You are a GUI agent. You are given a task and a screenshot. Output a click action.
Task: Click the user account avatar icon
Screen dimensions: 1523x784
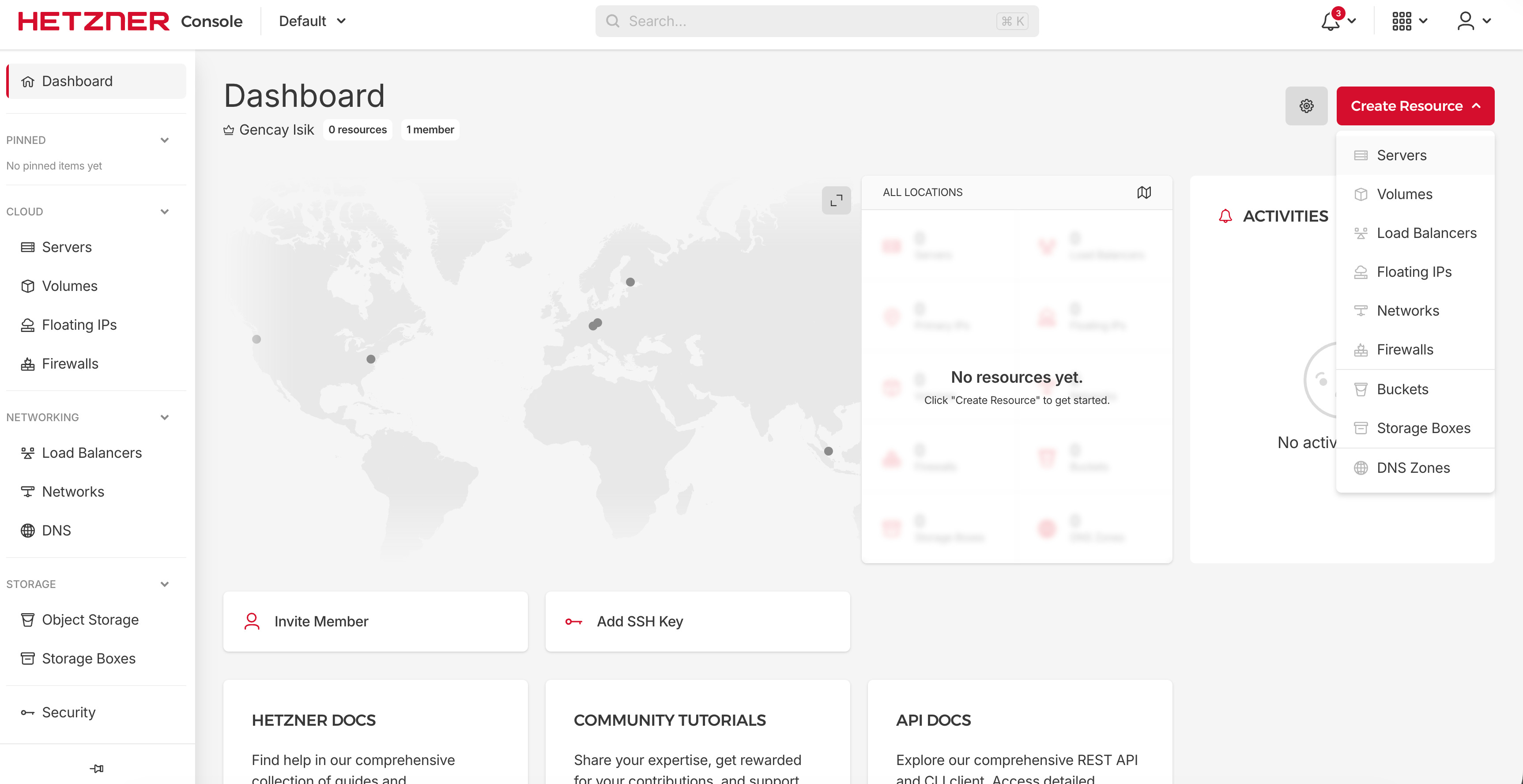tap(1466, 21)
